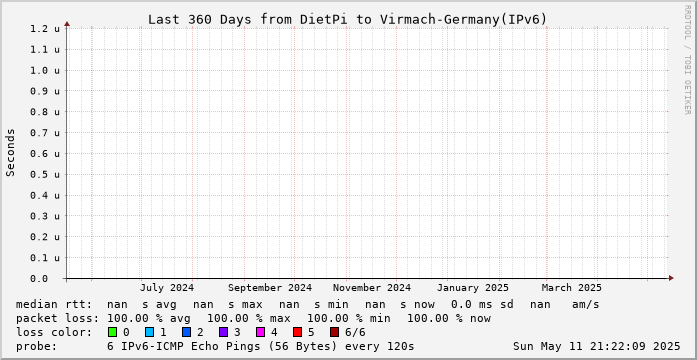Click the median rtt statistics line
Viewport: 697px width, 360px height.
pos(308,304)
